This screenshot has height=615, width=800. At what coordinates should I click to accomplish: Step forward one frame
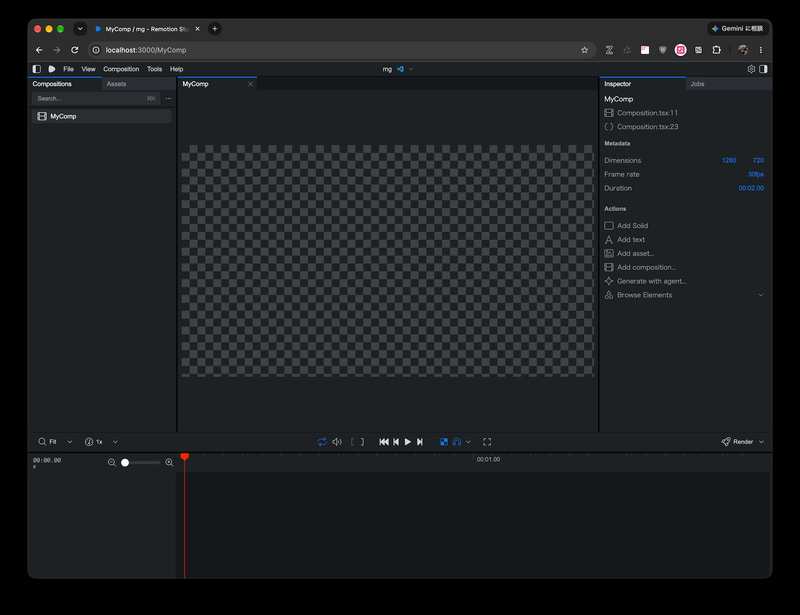tap(419, 442)
